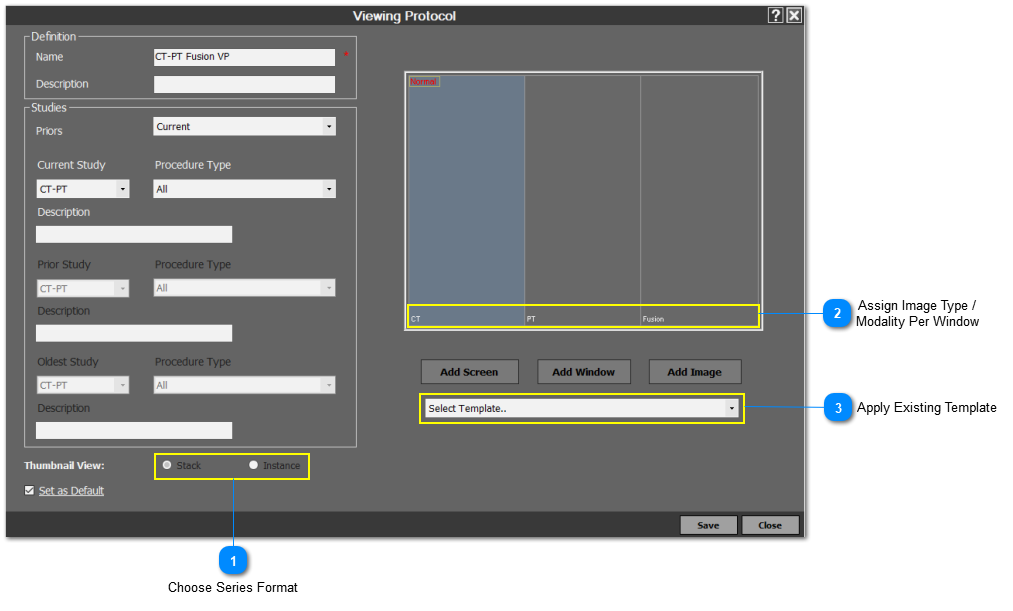Close the Viewing Protocol dialog with X
The height and width of the screenshot is (611, 1013).
793,15
